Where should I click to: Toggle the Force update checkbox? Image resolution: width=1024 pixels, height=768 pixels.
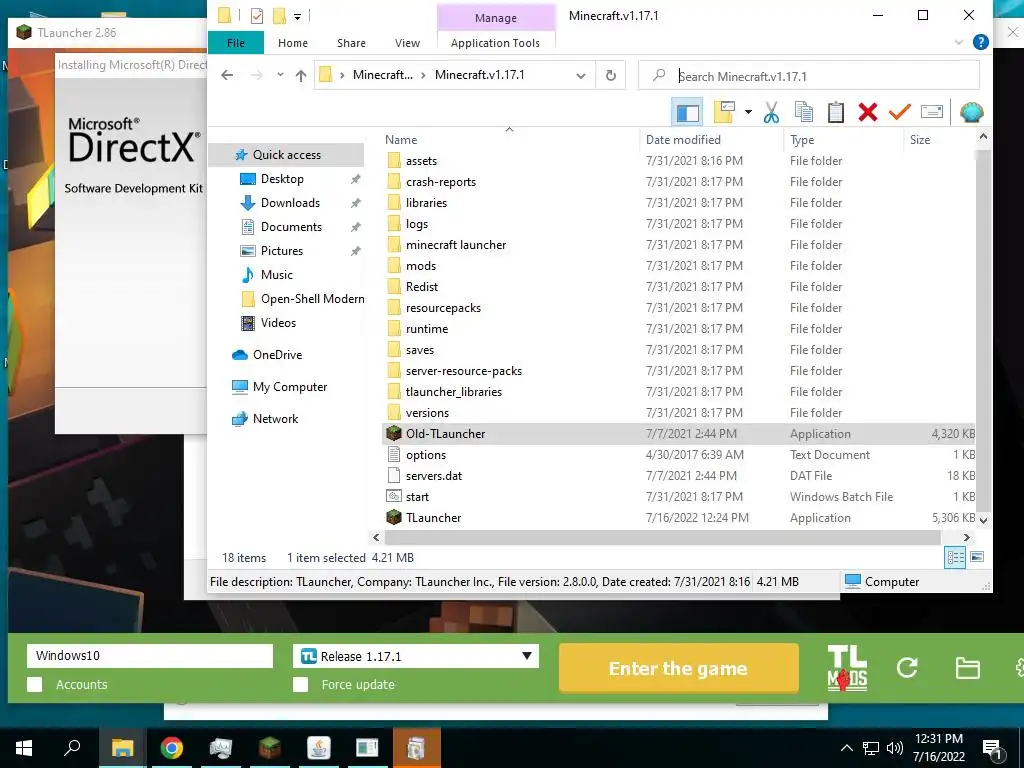pyautogui.click(x=300, y=684)
